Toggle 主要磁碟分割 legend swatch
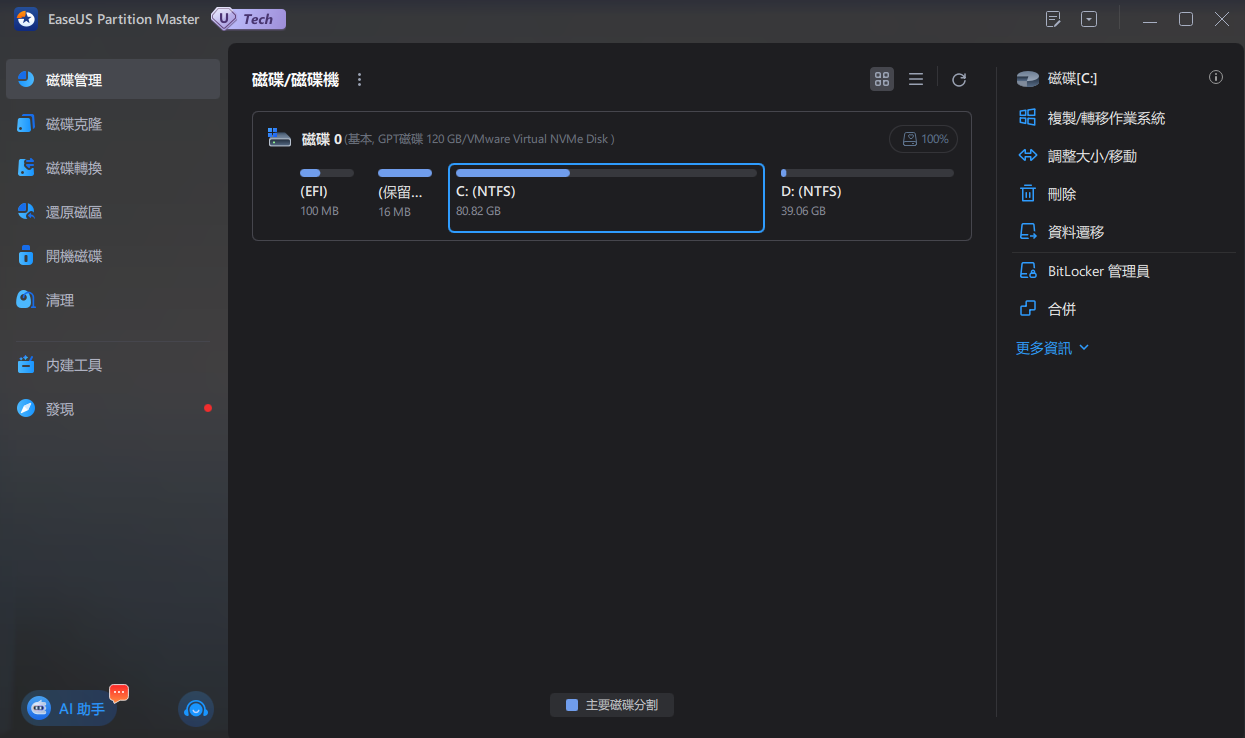 pyautogui.click(x=572, y=705)
